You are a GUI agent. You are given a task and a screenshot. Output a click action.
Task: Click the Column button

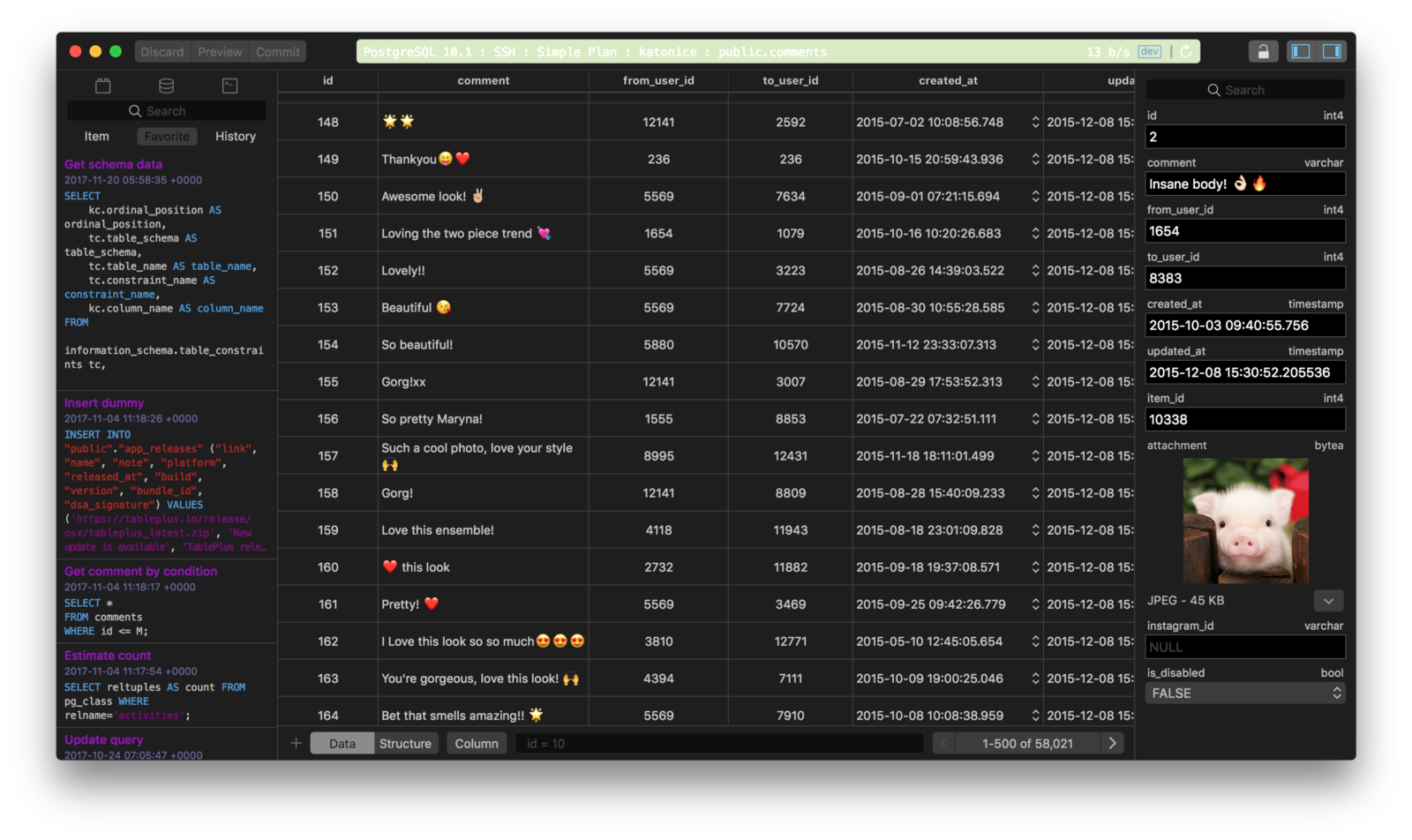(477, 743)
